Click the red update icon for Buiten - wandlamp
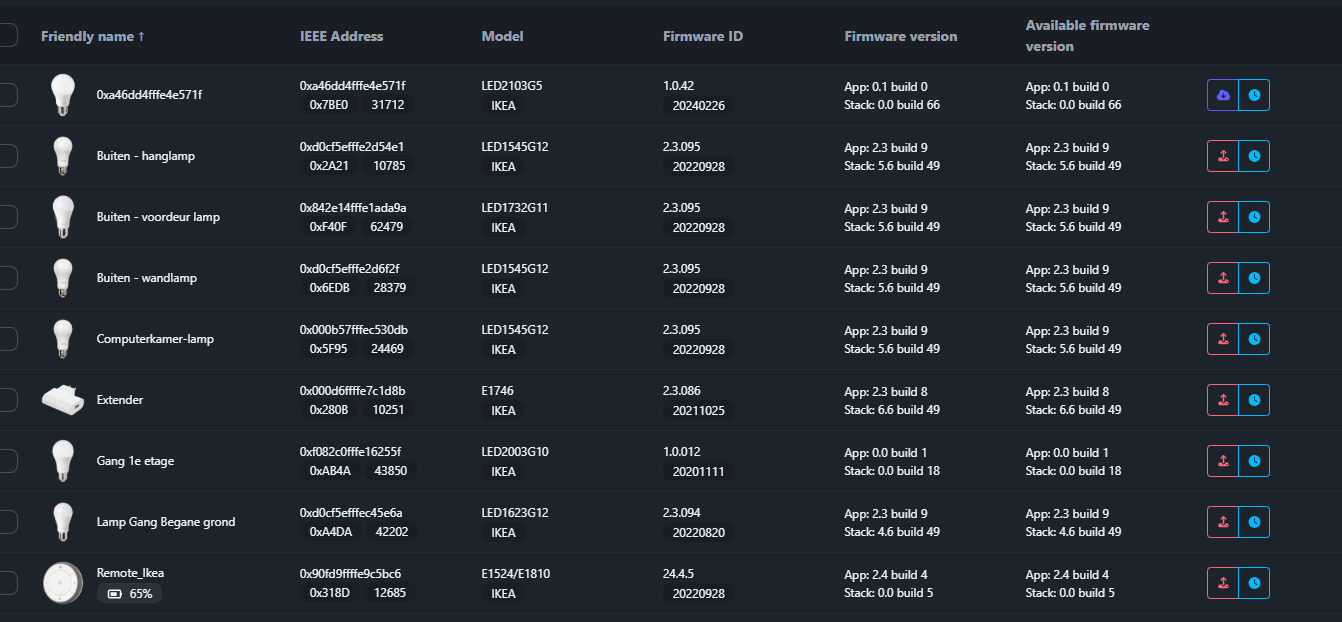 point(1222,279)
